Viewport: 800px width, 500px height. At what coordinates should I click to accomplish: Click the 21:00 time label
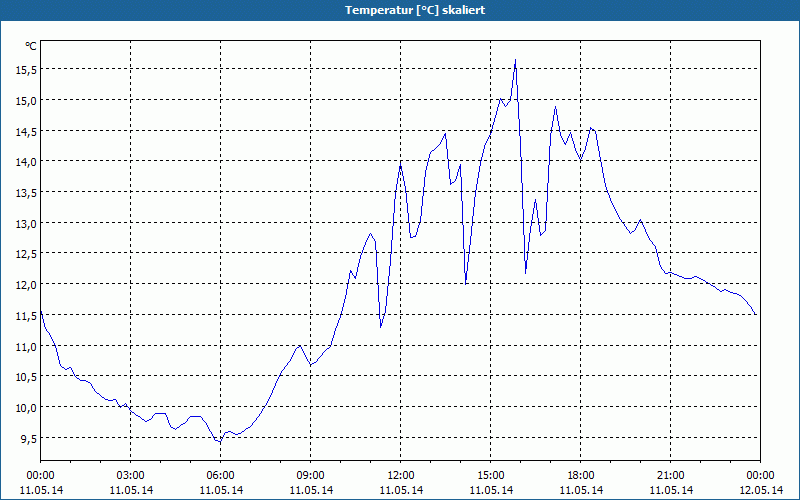coord(670,476)
